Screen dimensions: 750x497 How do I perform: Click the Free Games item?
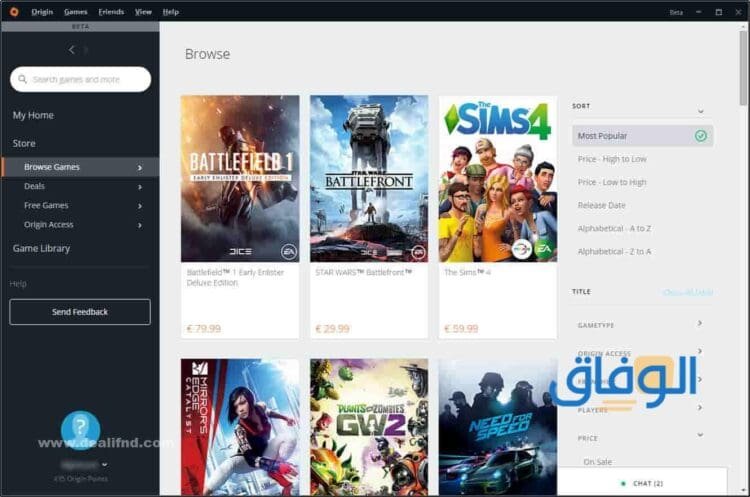(x=46, y=205)
